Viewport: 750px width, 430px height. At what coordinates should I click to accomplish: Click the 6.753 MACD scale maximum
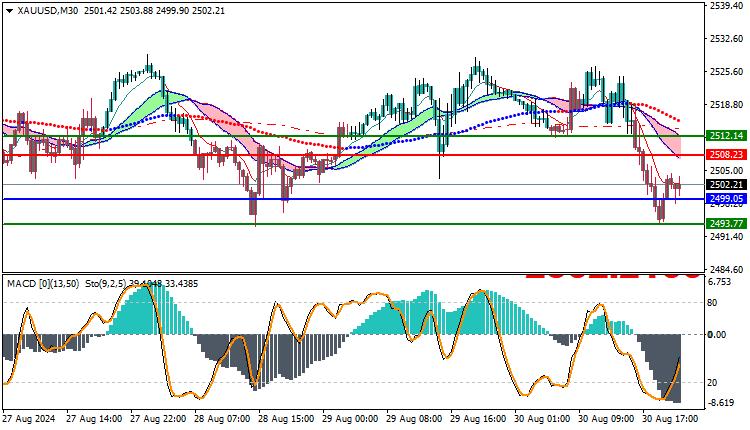(719, 282)
